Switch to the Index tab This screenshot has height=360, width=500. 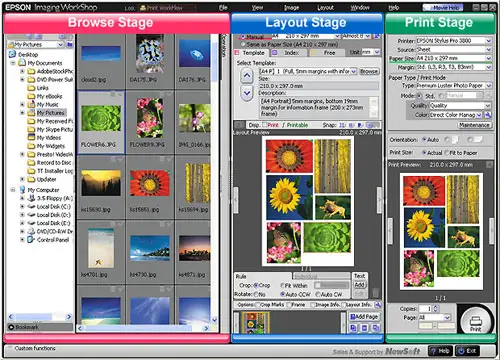point(289,53)
